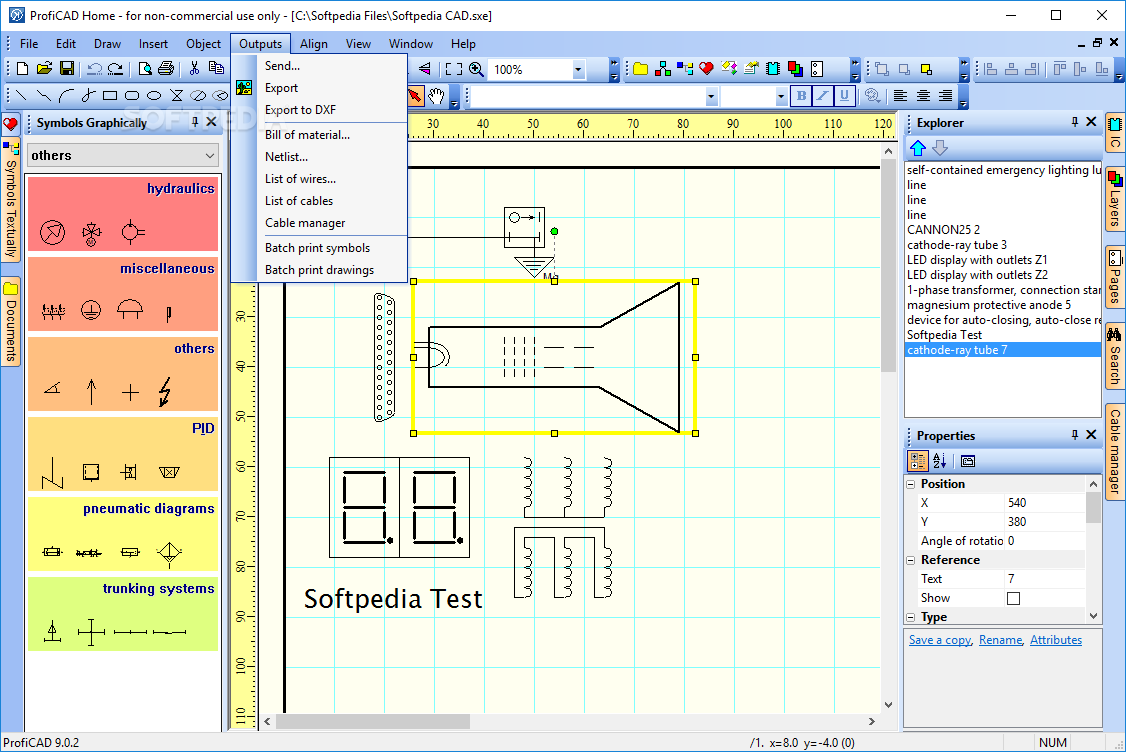Click the pages sheet toolbar icon
Image resolution: width=1126 pixels, height=752 pixels.
click(816, 69)
